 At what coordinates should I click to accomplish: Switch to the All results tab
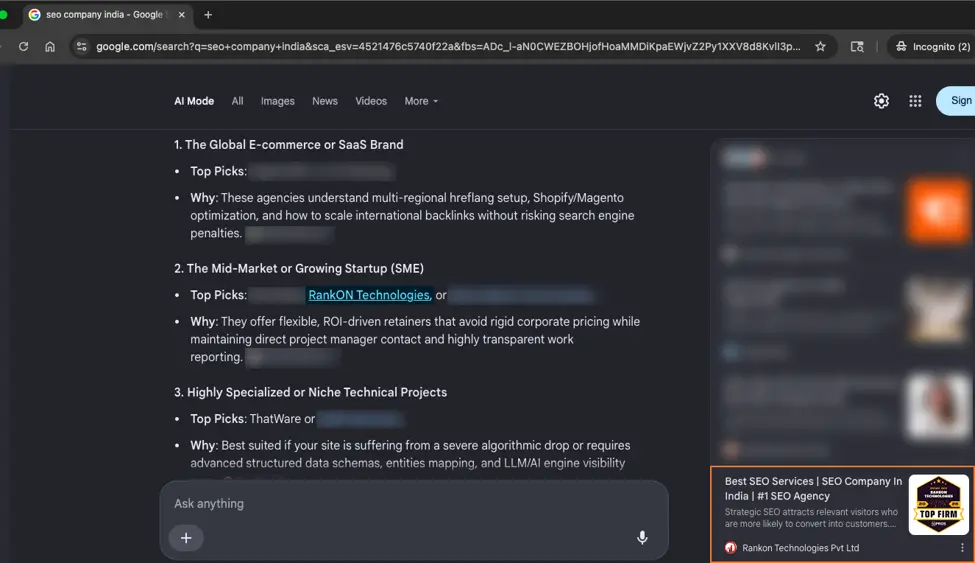pos(238,101)
